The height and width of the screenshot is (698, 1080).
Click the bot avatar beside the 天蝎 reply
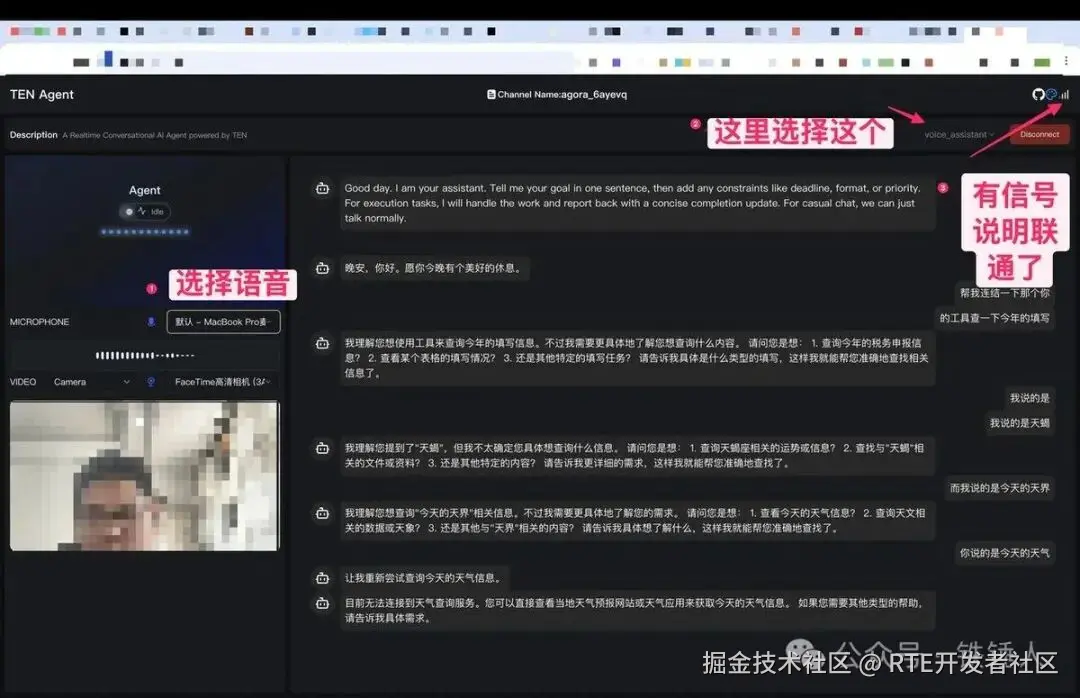pos(322,448)
